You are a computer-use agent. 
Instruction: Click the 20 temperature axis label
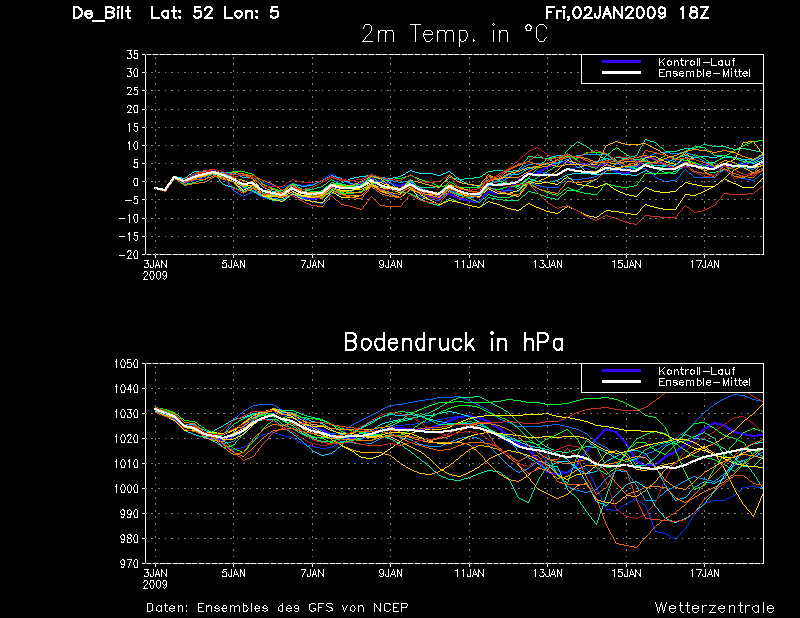pyautogui.click(x=133, y=109)
